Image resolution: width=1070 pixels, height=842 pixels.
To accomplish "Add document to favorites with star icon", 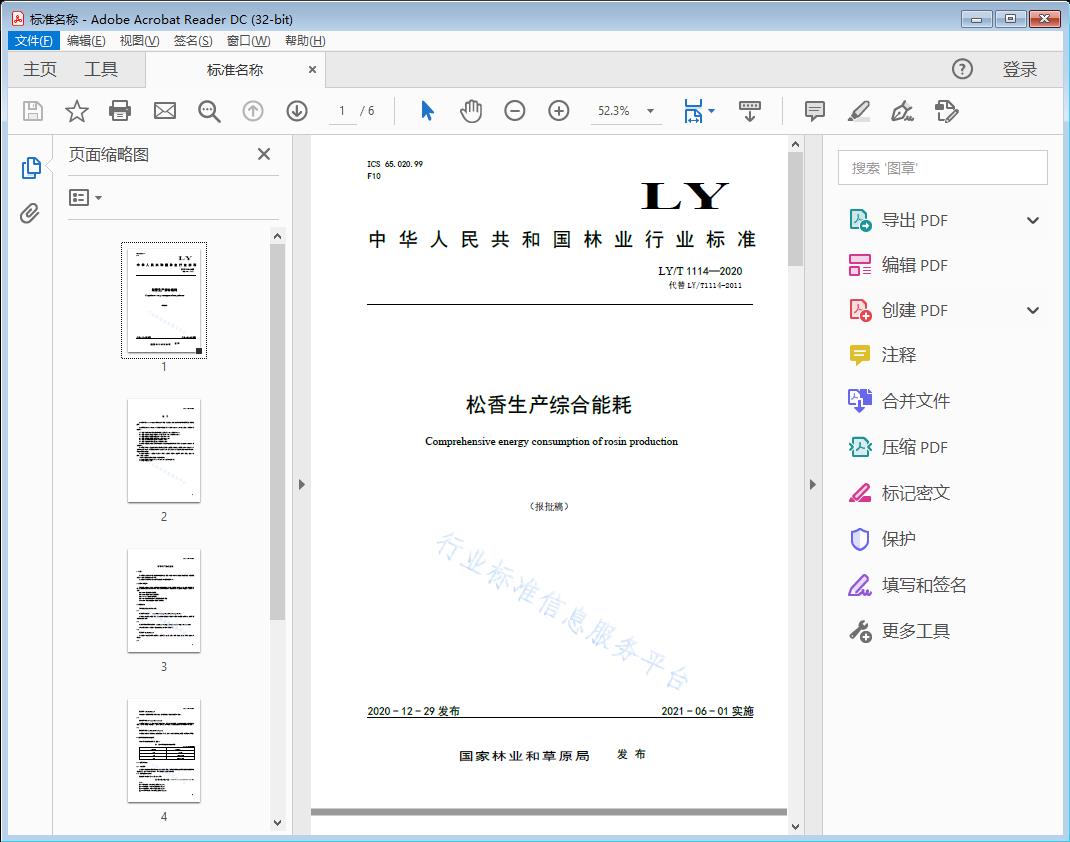I will point(76,111).
